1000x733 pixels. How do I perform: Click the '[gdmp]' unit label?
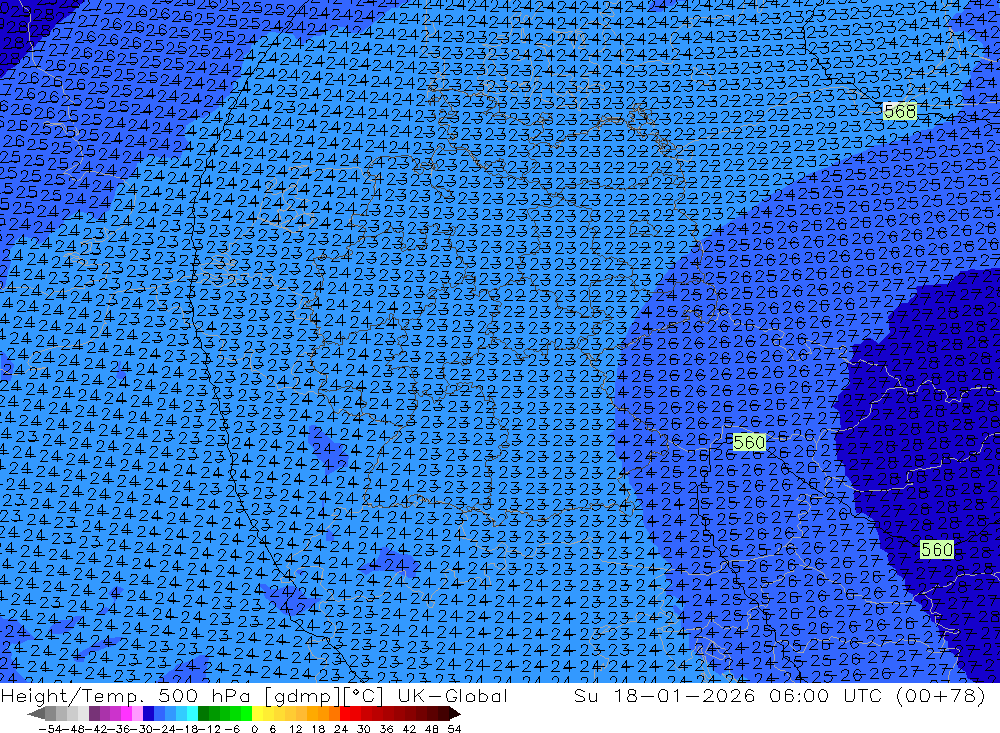(302, 697)
